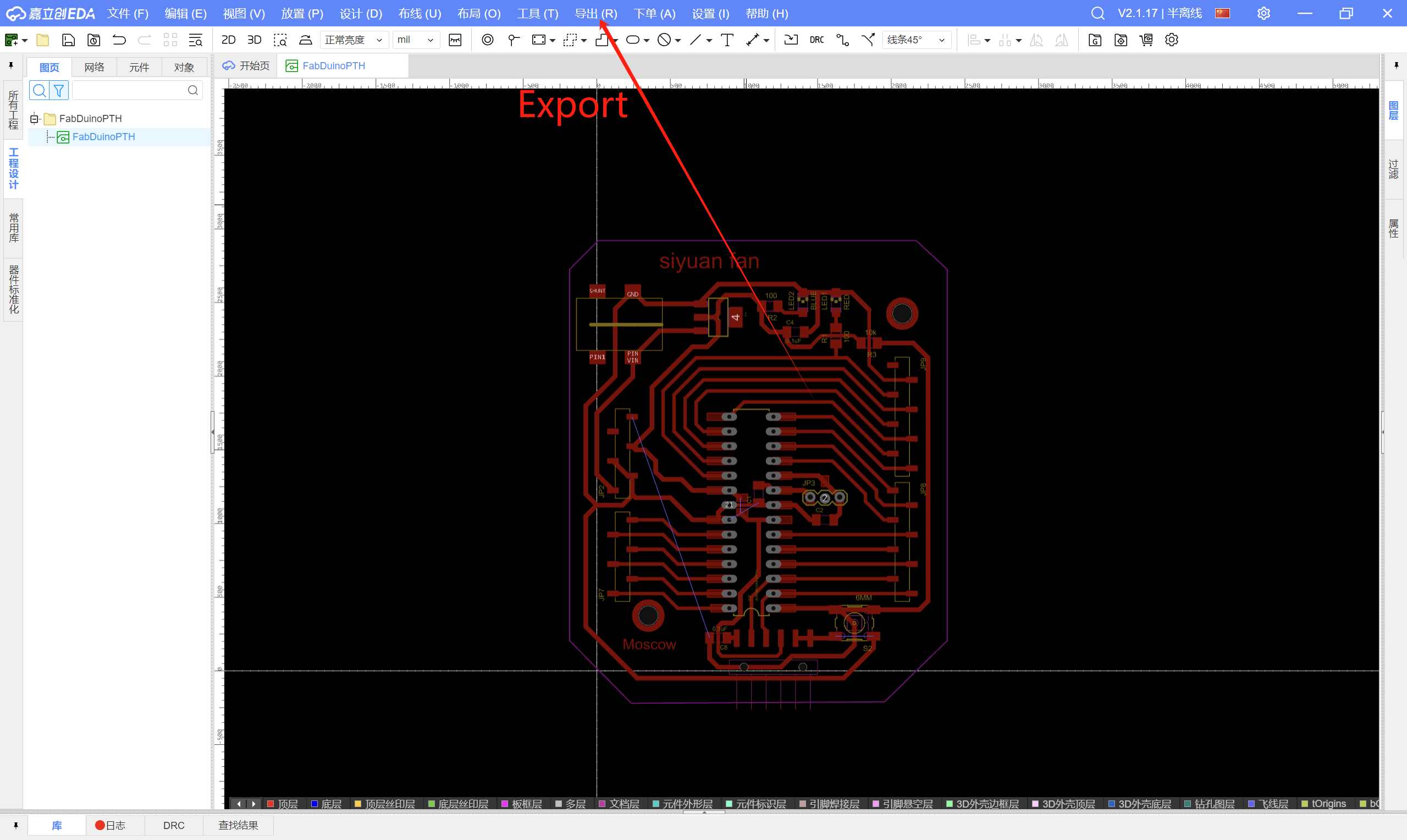Switch to 3D view
The image size is (1407, 840).
[x=254, y=40]
